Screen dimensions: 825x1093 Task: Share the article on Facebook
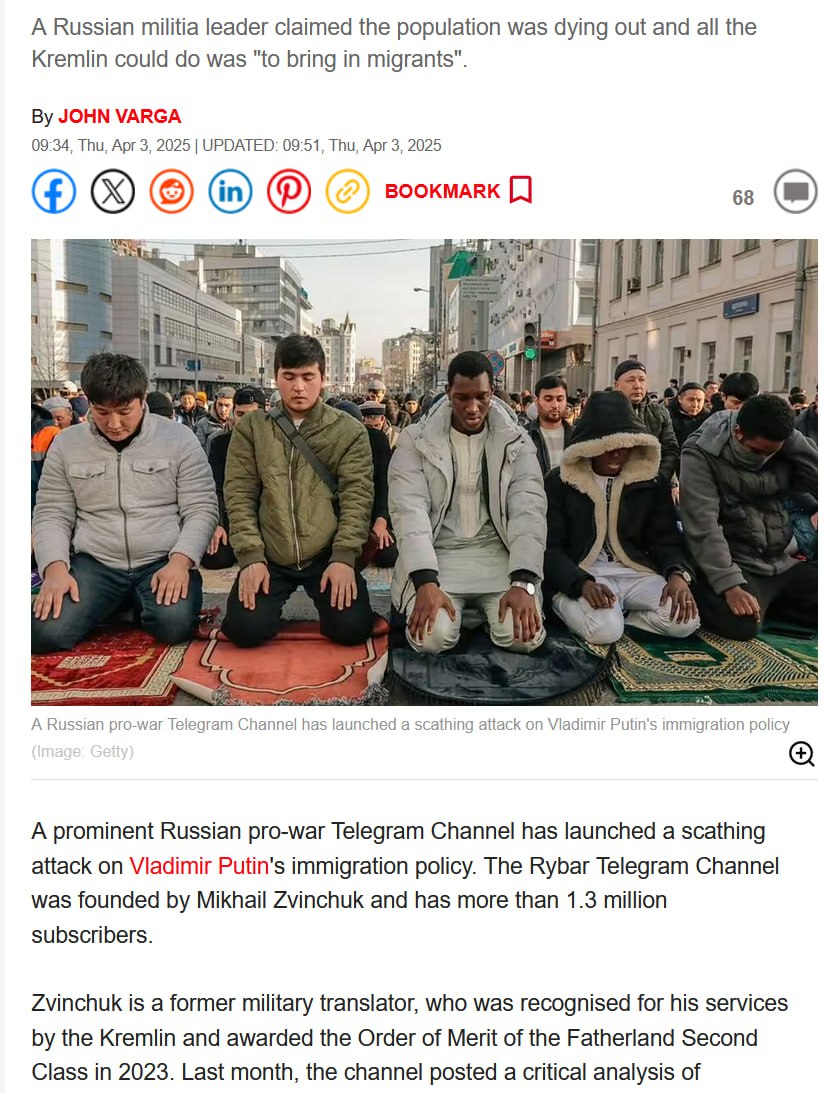pyautogui.click(x=54, y=191)
